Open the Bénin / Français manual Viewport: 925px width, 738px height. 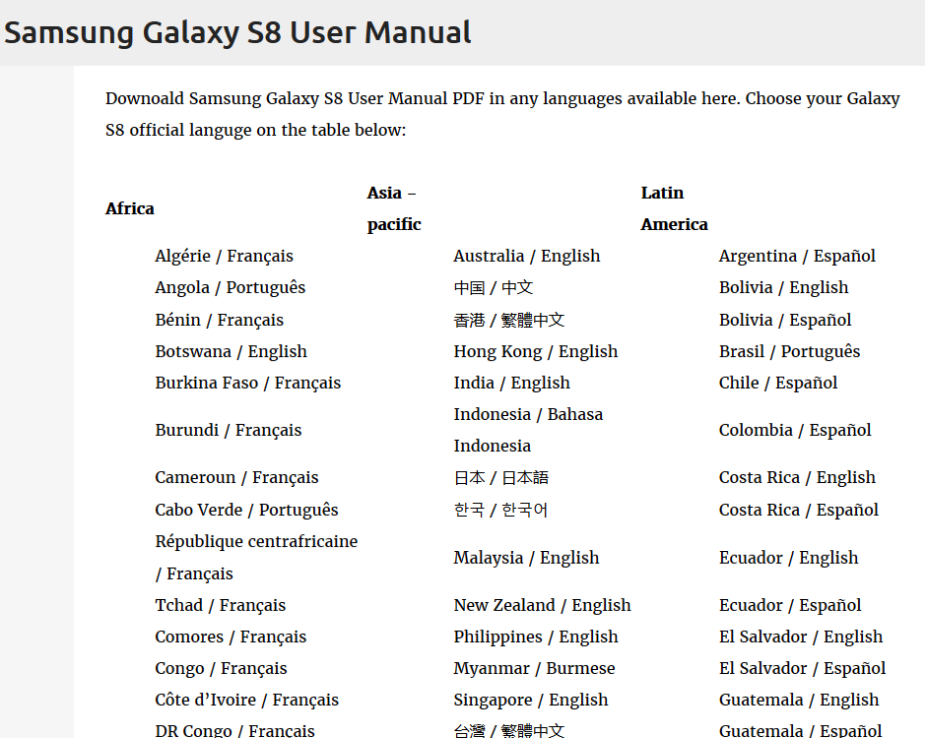click(220, 319)
